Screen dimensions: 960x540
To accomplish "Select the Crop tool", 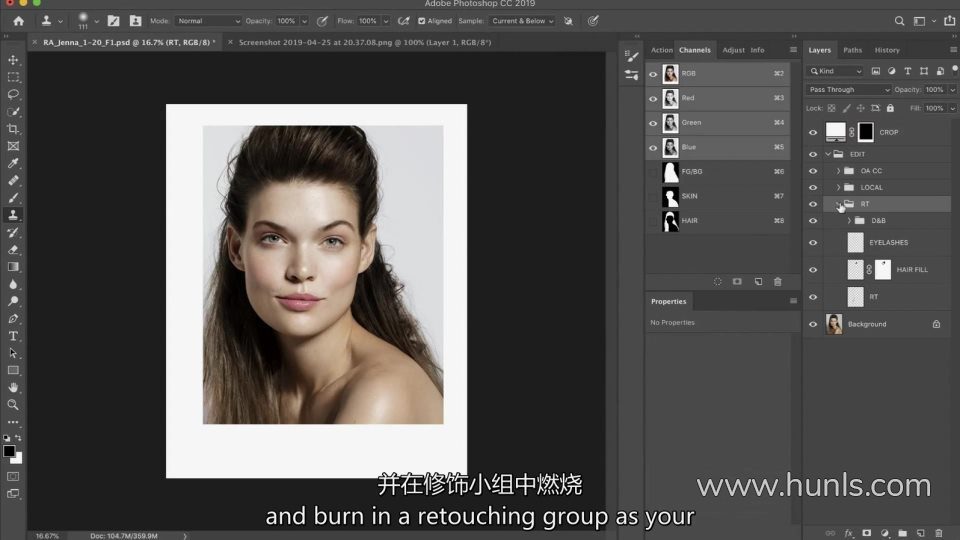I will pyautogui.click(x=13, y=129).
